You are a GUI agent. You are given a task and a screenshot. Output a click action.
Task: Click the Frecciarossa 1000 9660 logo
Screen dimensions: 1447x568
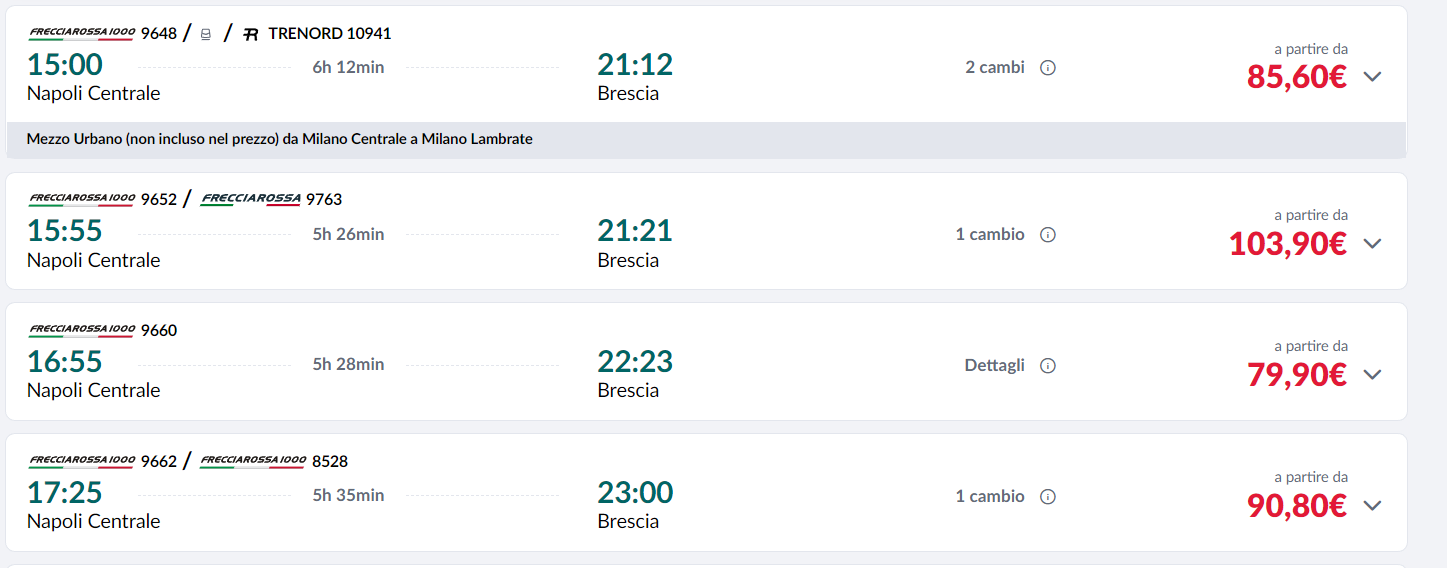coord(81,330)
